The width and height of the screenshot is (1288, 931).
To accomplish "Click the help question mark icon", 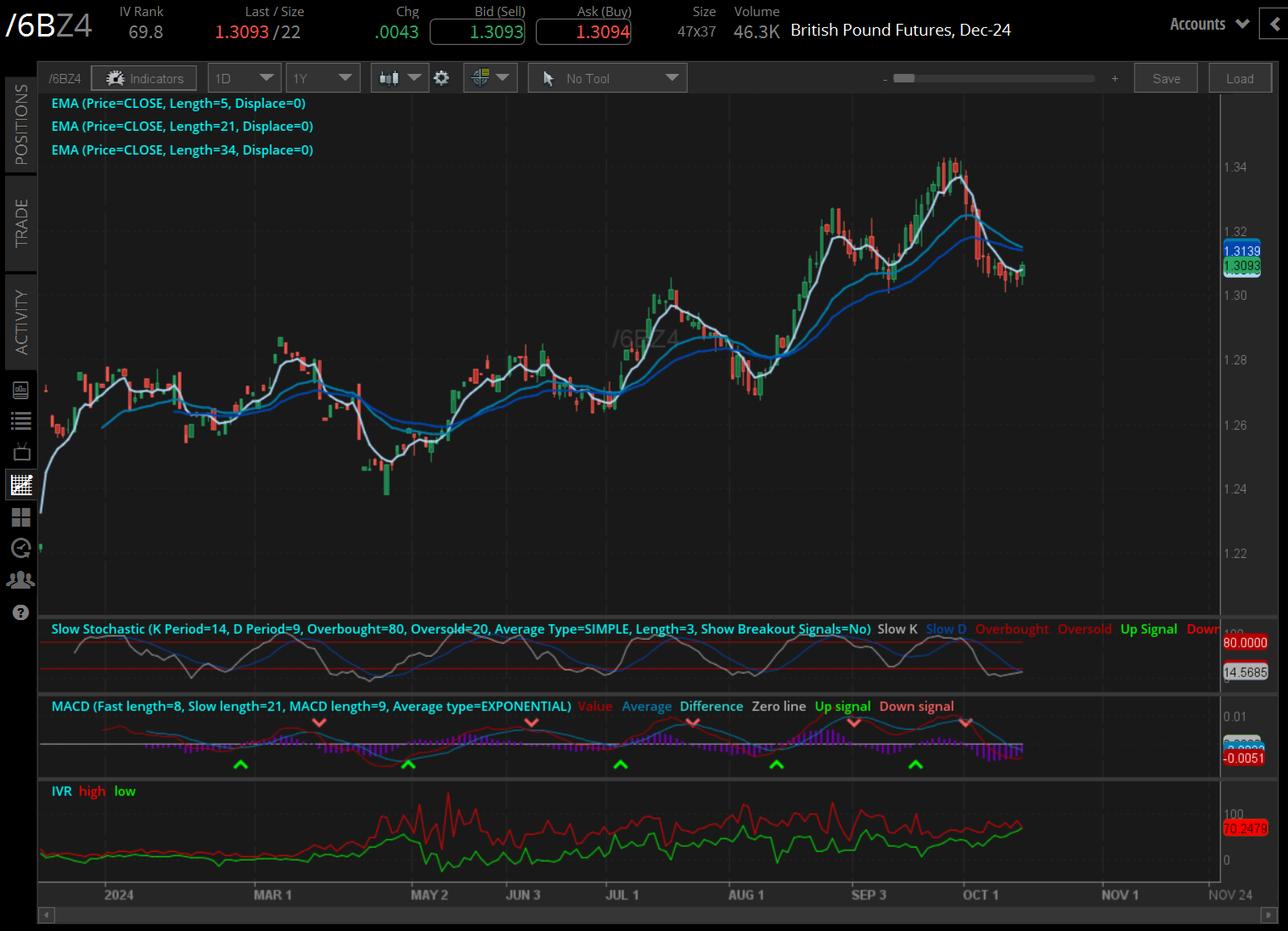I will pos(21,612).
